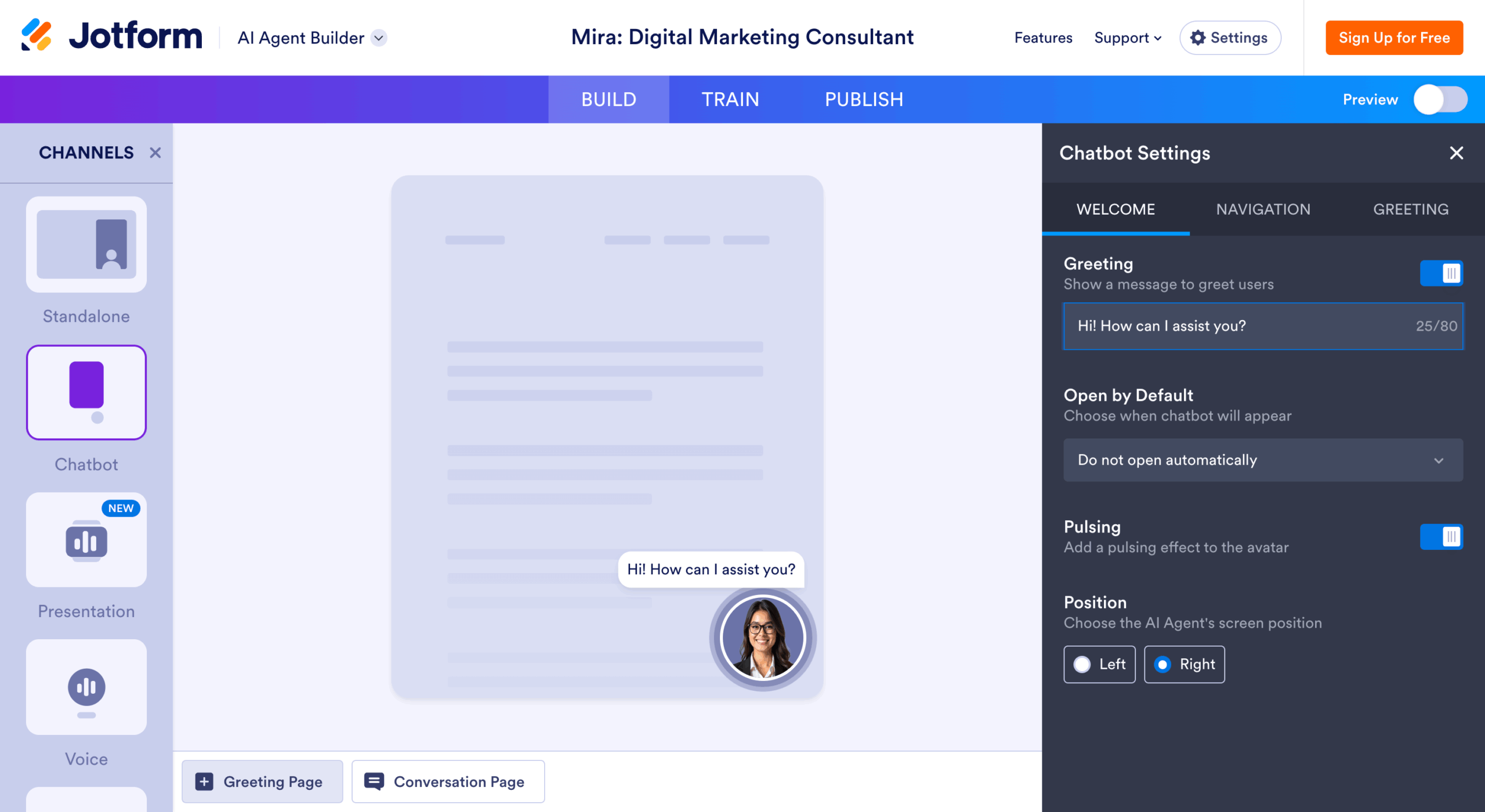
Task: Toggle the Preview switch
Action: (x=1440, y=99)
